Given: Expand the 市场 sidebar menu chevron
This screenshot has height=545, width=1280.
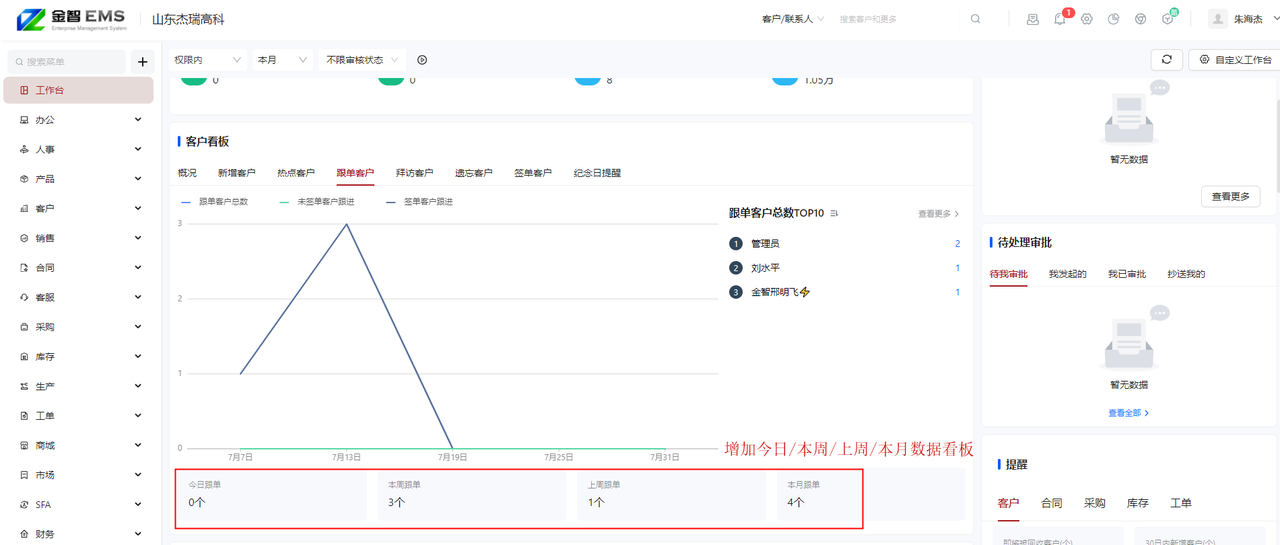Looking at the screenshot, I should coord(138,475).
